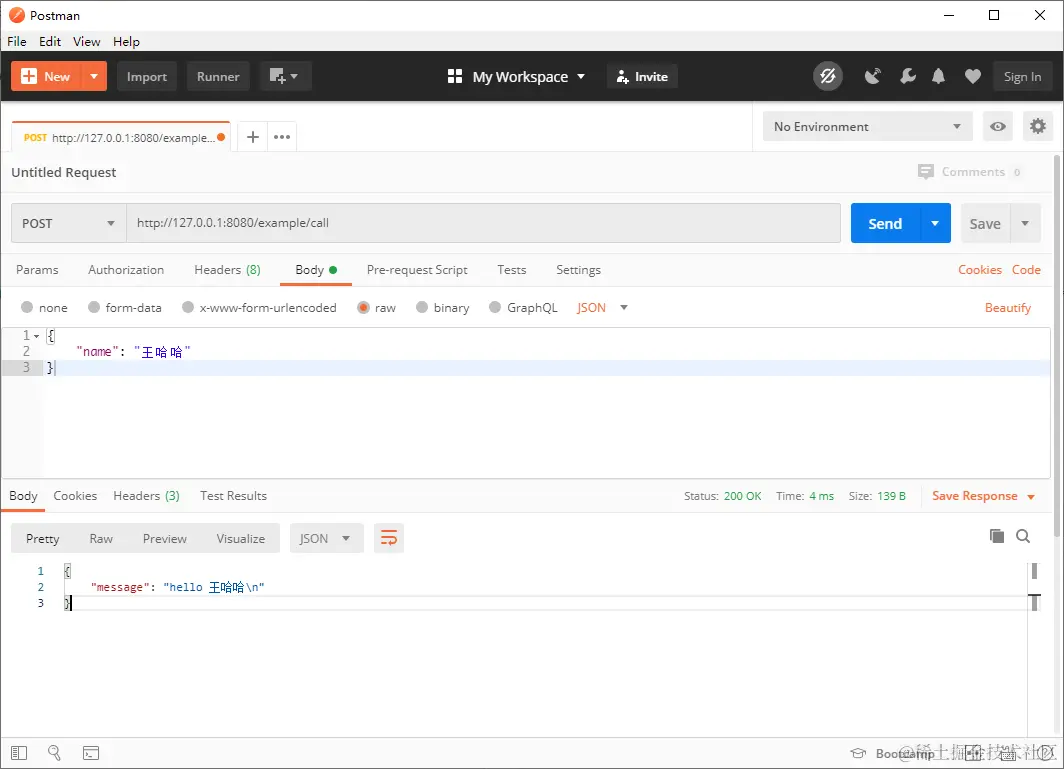
Task: Click the Runner button
Action: [218, 77]
